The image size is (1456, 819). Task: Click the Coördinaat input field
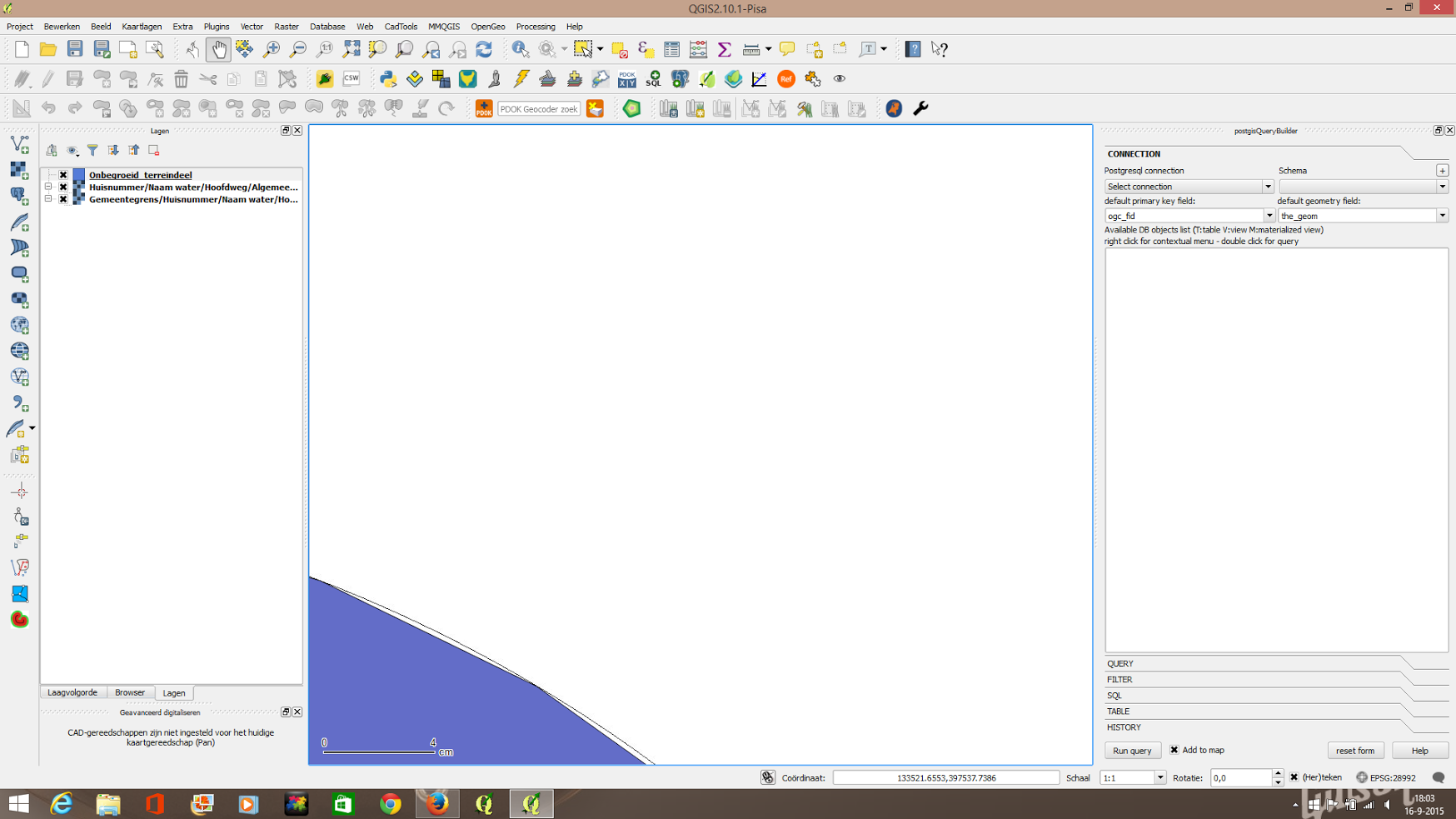(x=946, y=777)
